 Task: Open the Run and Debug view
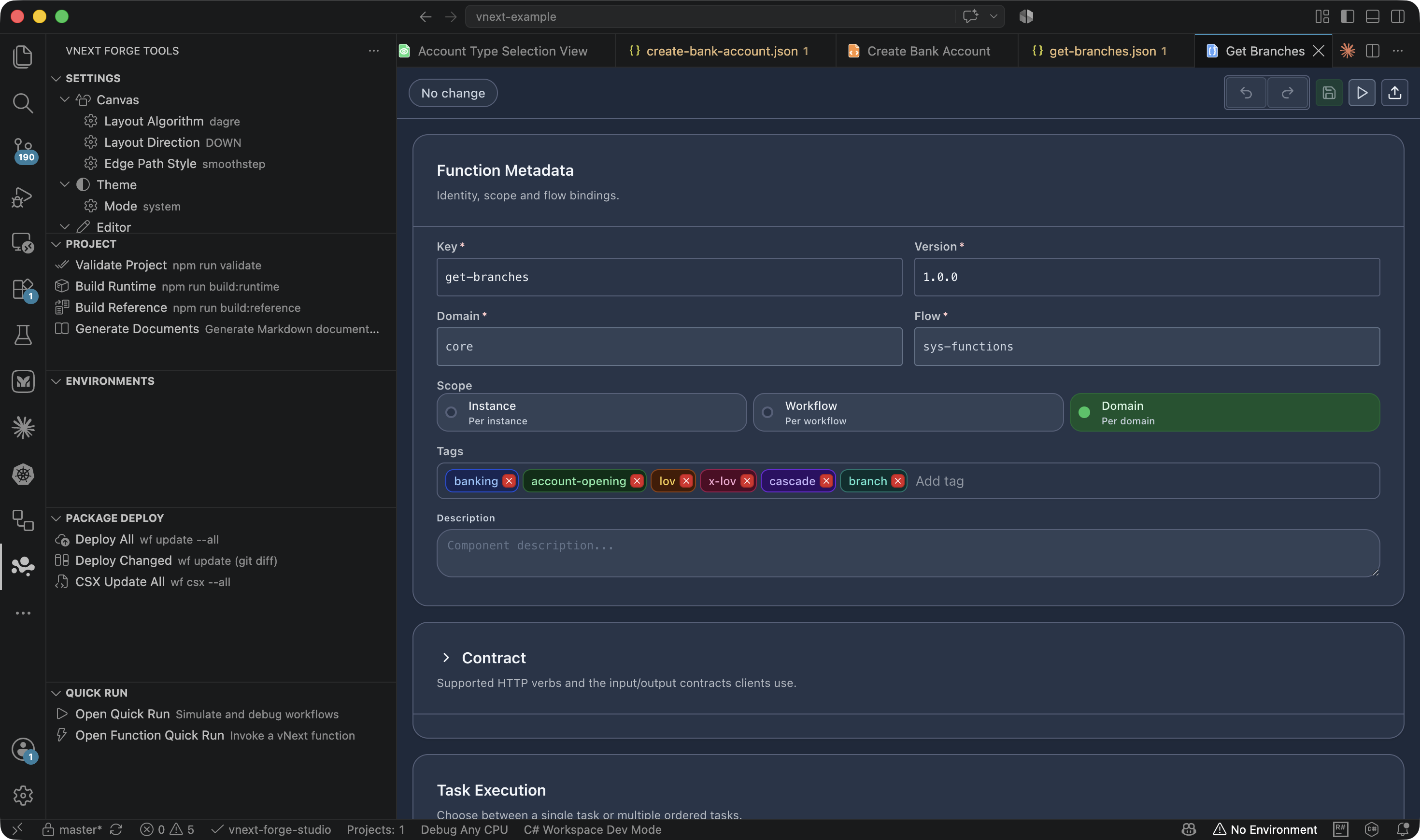[23, 196]
